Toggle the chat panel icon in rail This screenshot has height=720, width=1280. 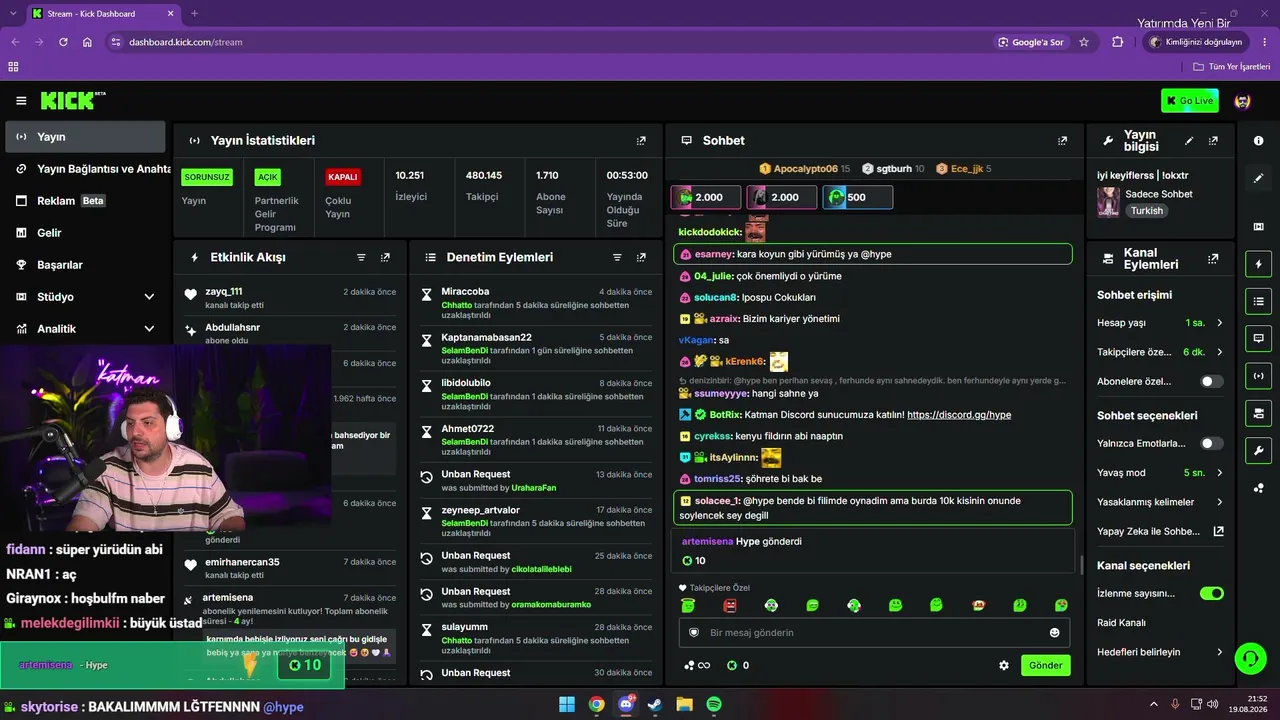click(x=1258, y=338)
